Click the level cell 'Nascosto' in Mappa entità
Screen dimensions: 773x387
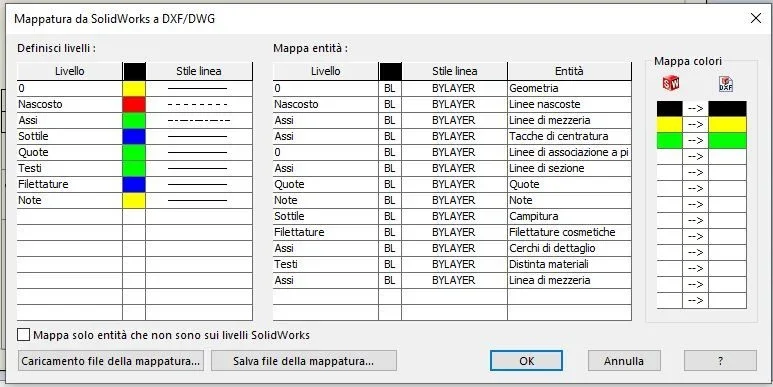326,105
